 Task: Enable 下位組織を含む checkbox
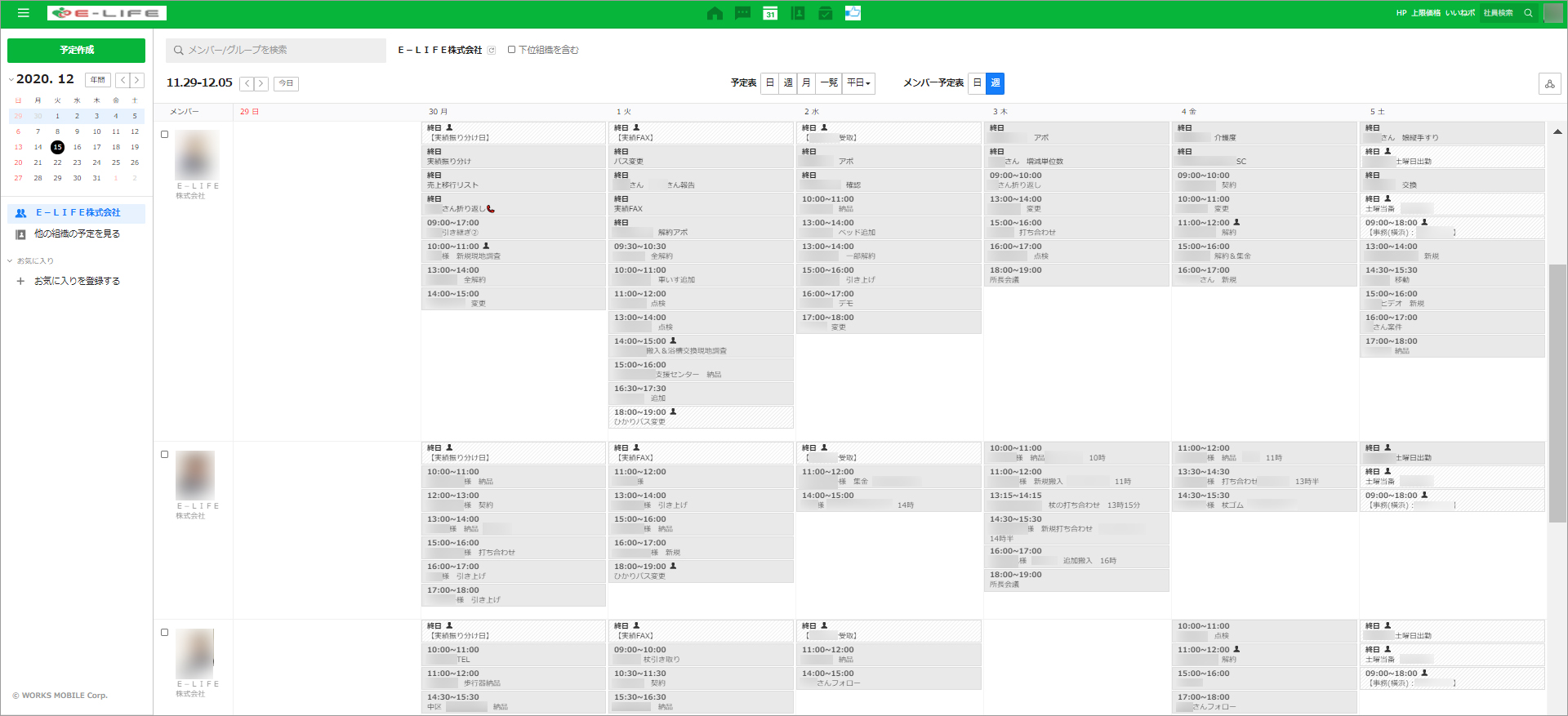pyautogui.click(x=512, y=50)
